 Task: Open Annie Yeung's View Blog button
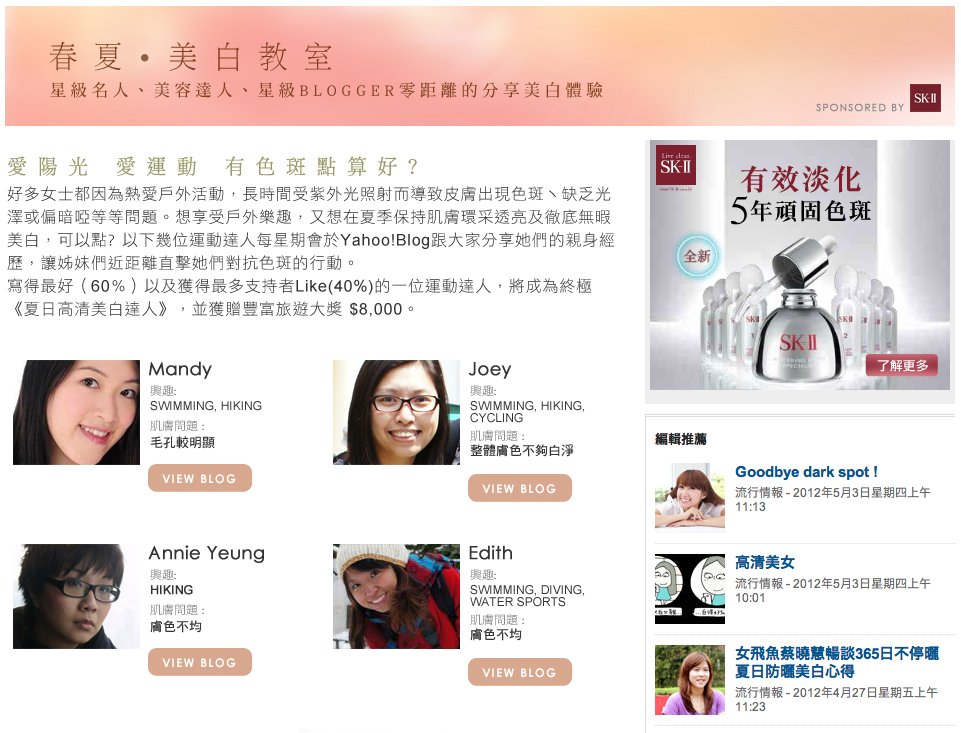pos(200,662)
